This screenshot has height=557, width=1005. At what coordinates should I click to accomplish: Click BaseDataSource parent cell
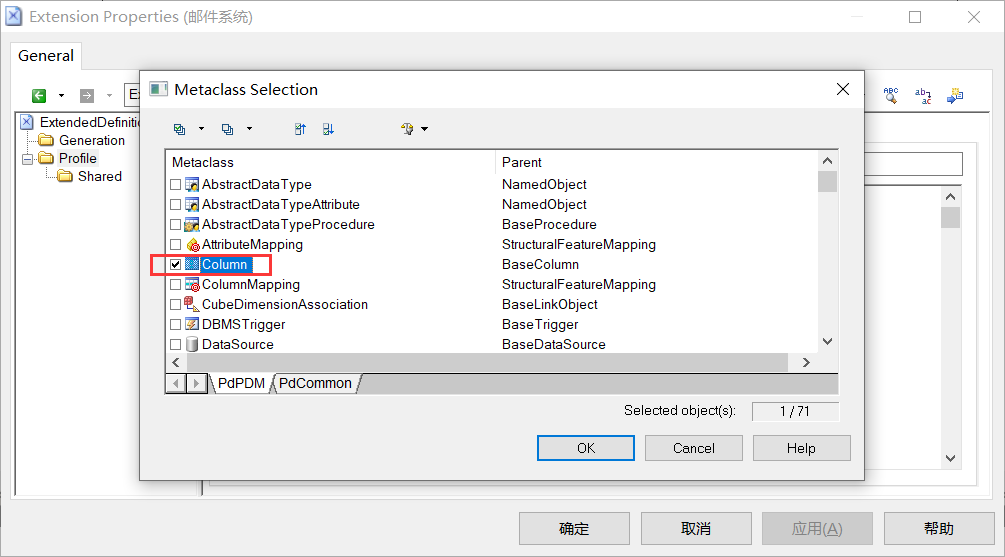[554, 344]
